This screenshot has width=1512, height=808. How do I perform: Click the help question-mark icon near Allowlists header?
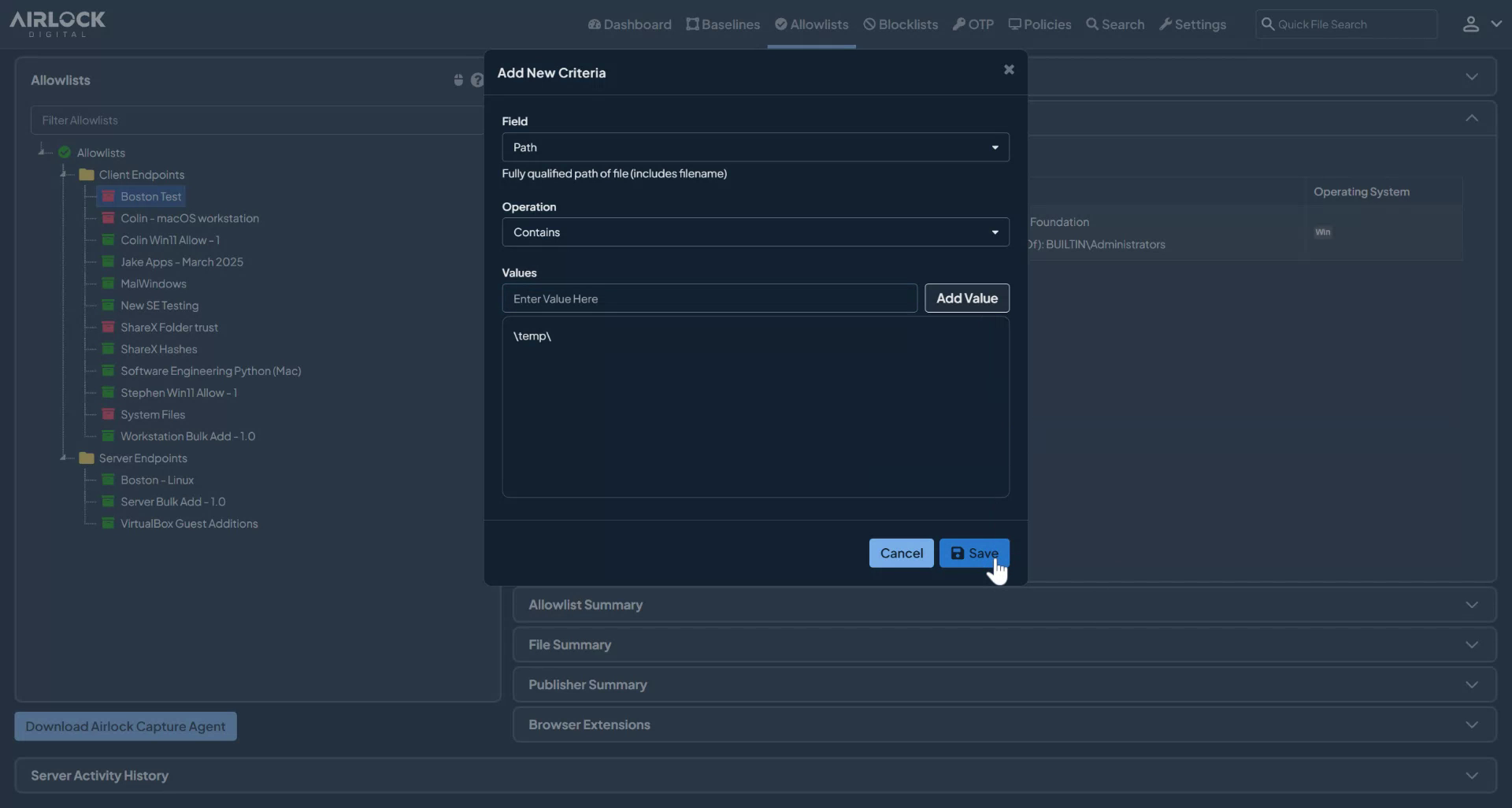tap(478, 80)
